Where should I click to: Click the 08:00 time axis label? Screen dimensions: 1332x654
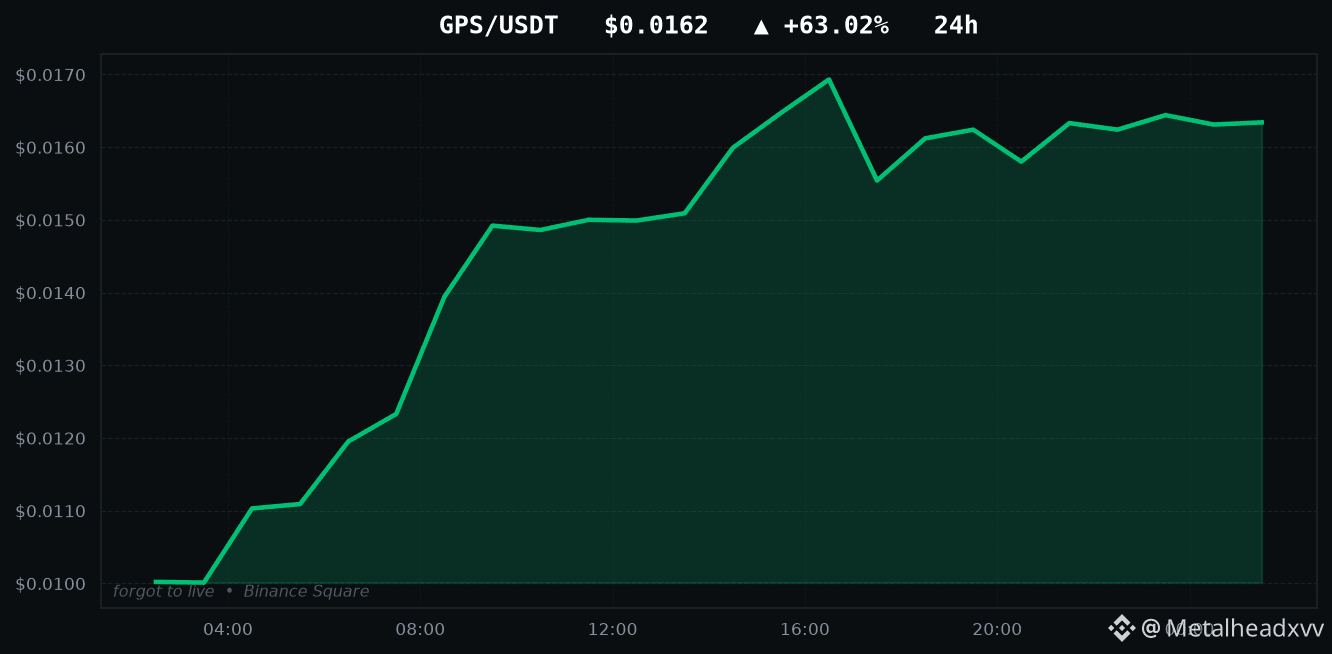pos(420,629)
